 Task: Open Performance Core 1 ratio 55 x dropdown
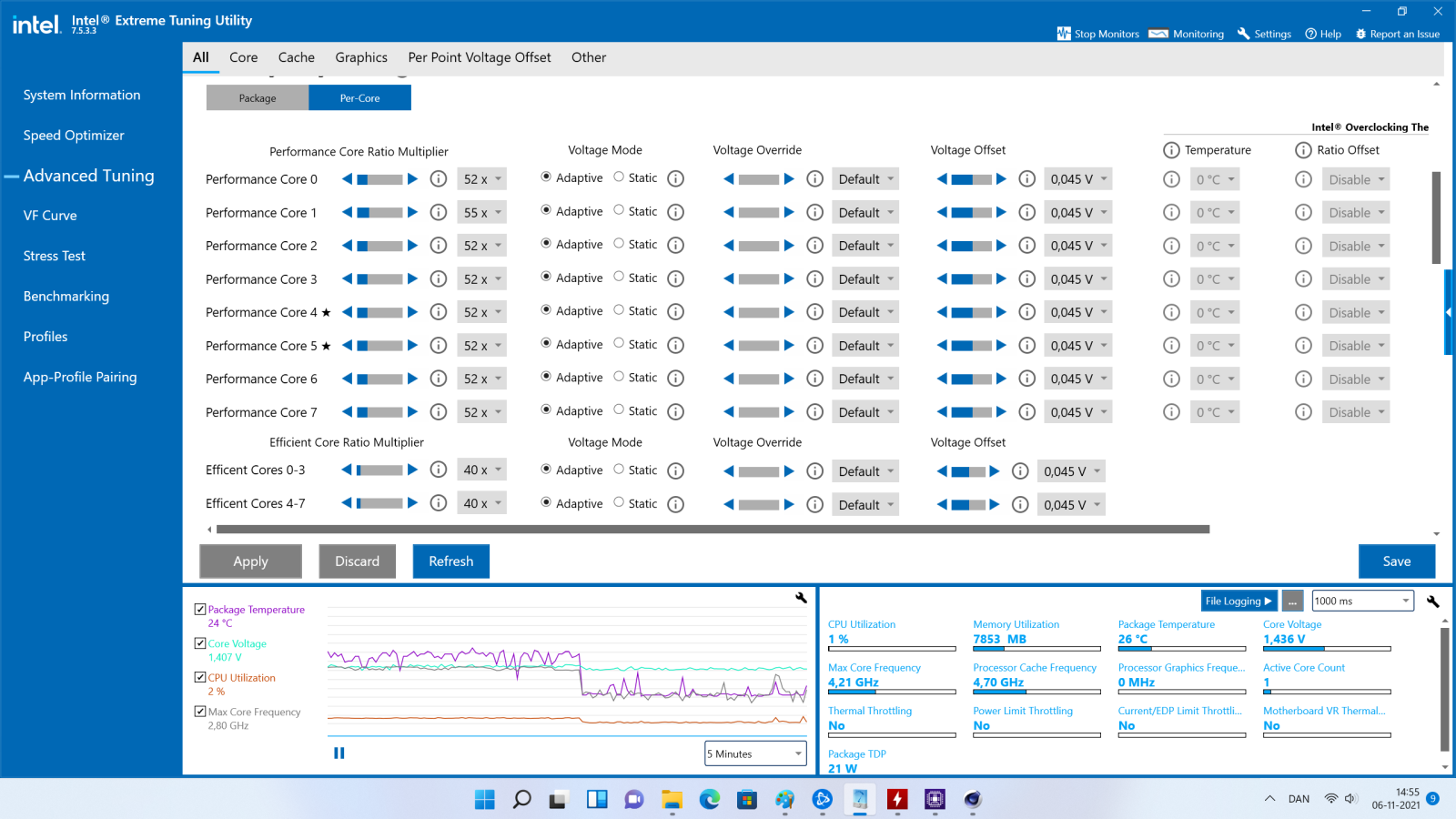[x=482, y=212]
